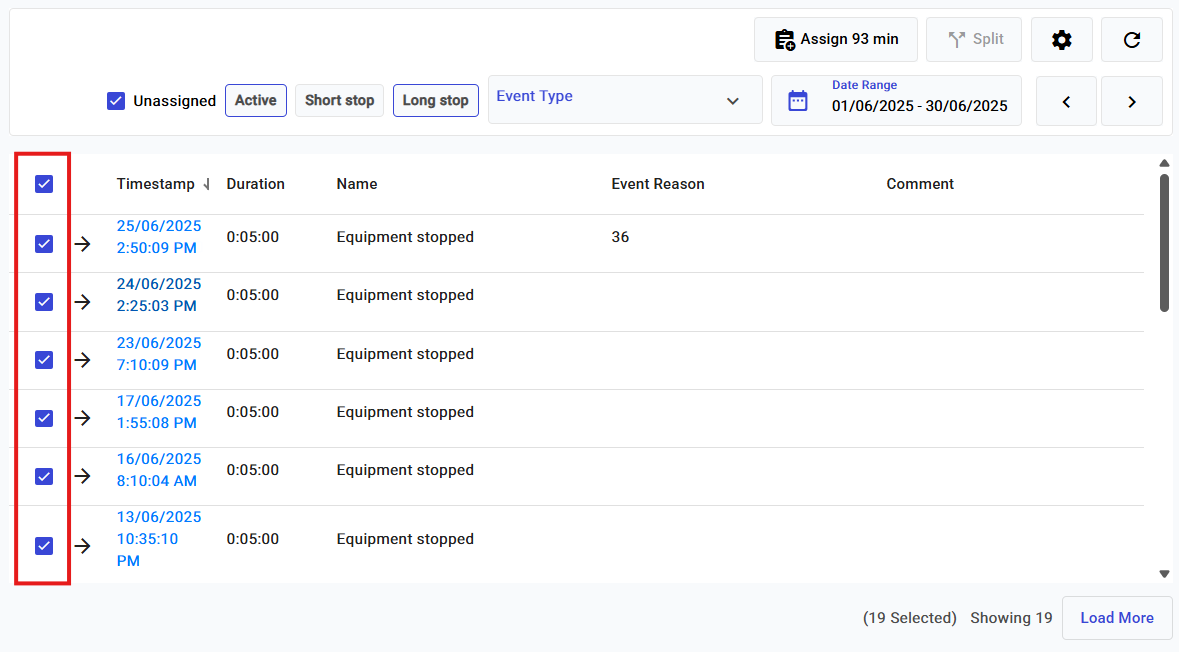
Task: Deselect the 24/06/2025 event row checkbox
Action: [x=44, y=302]
